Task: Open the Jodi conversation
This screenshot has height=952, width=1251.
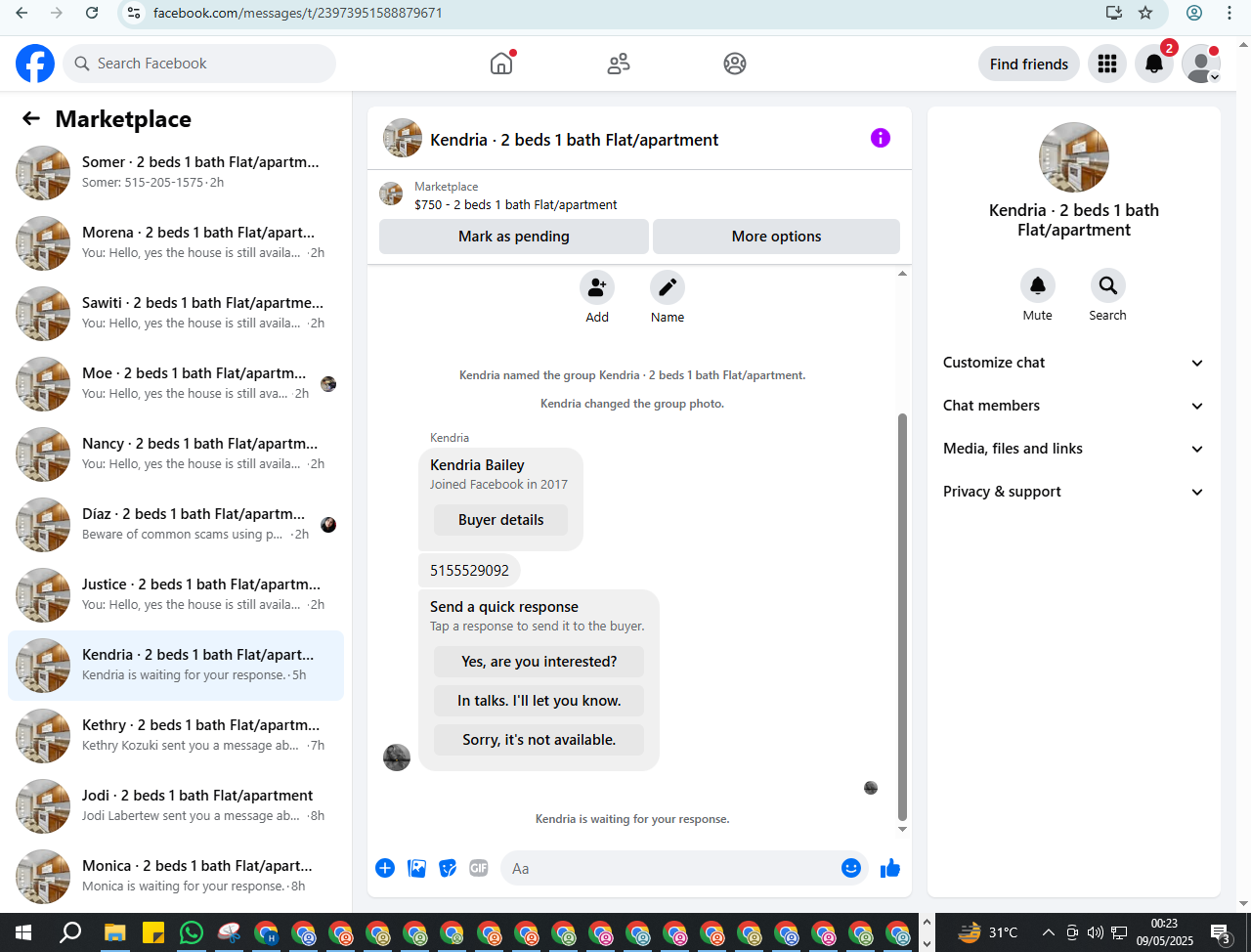Action: pos(176,806)
